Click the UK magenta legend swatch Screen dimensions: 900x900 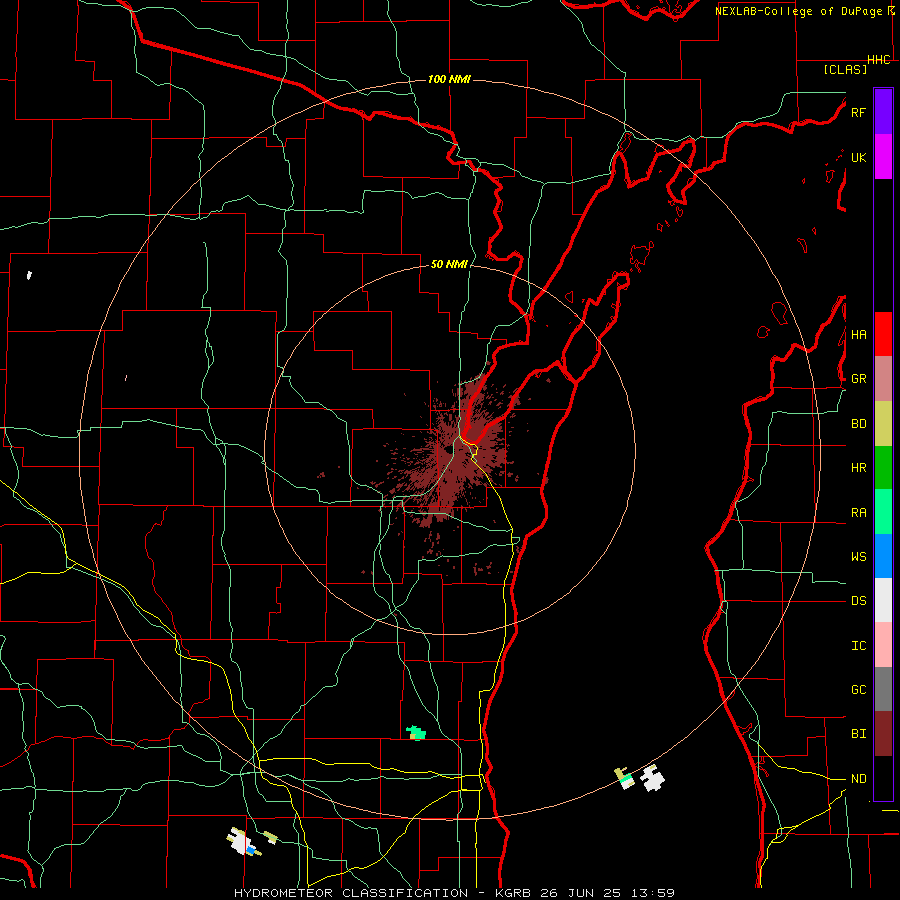(x=883, y=156)
